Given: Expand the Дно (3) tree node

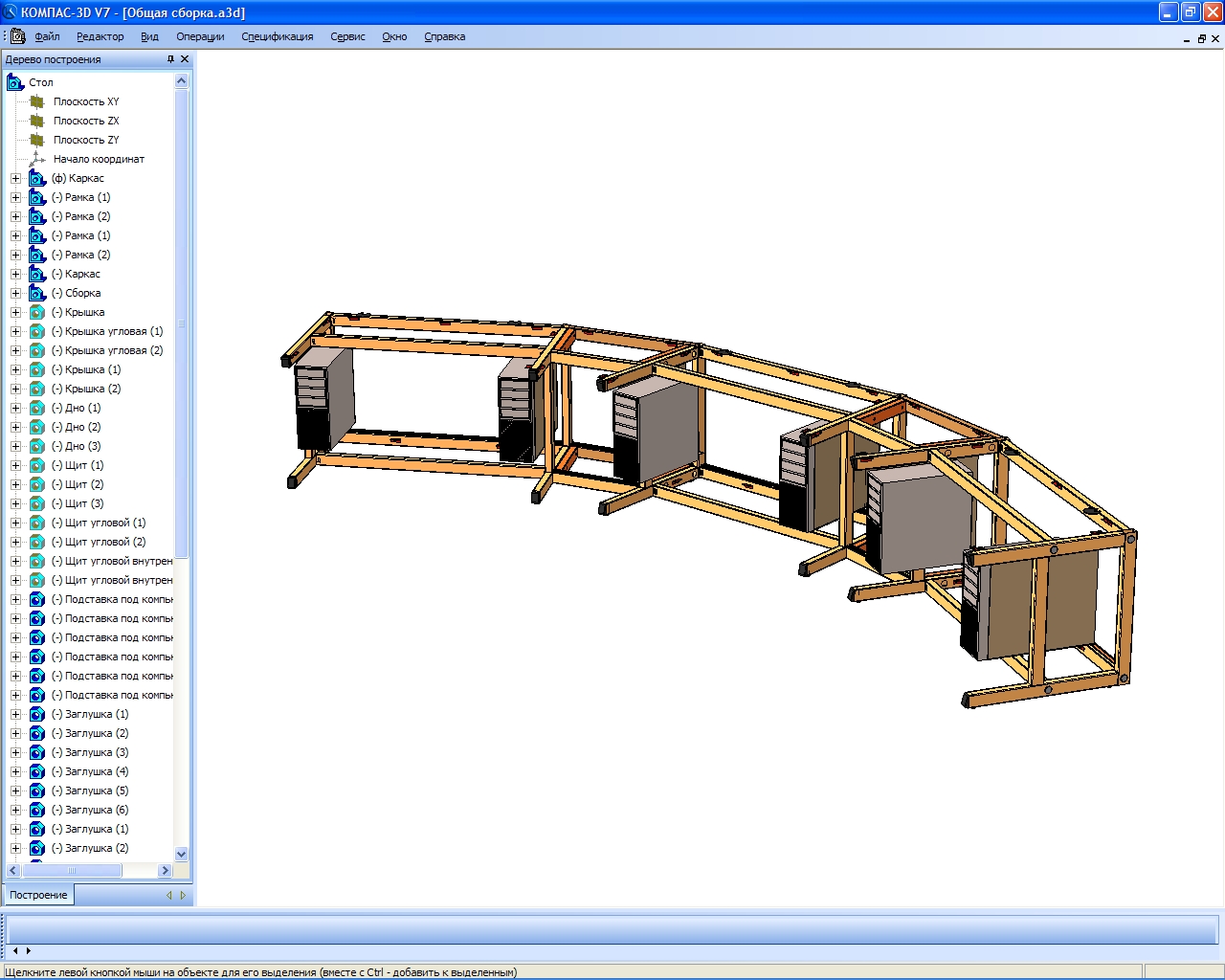Looking at the screenshot, I should click(15, 446).
